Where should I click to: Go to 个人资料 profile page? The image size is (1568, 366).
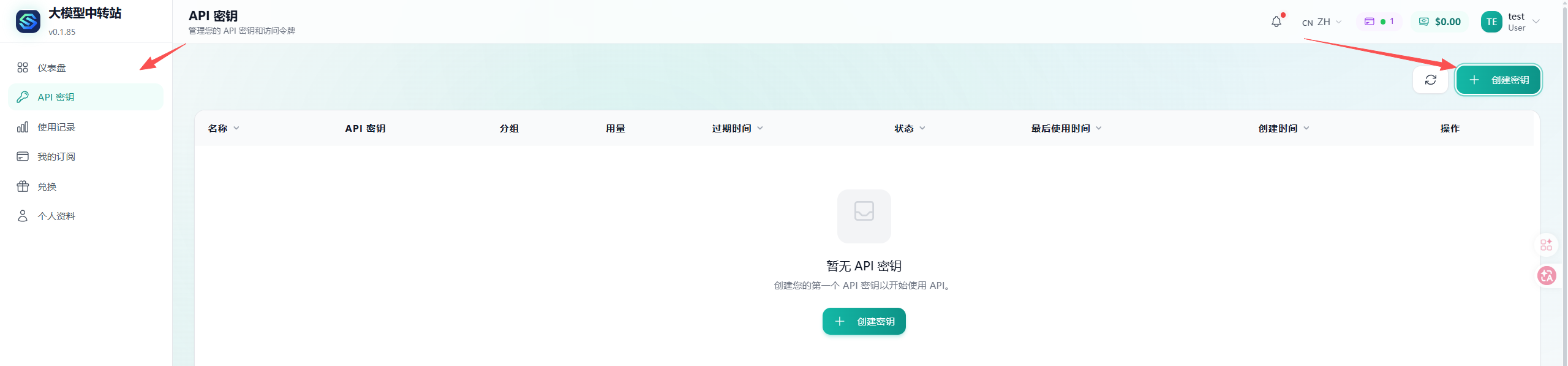[86, 216]
